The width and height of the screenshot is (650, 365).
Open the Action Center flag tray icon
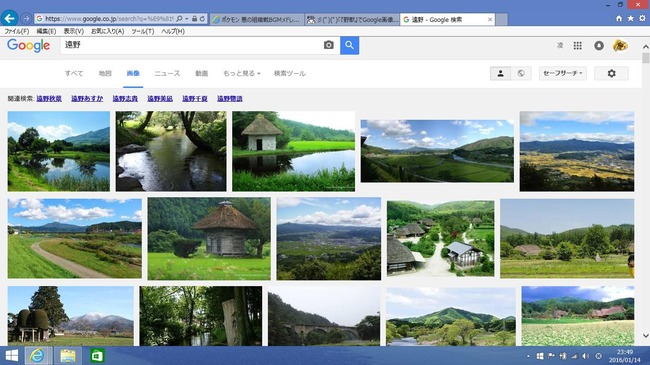tap(551, 356)
